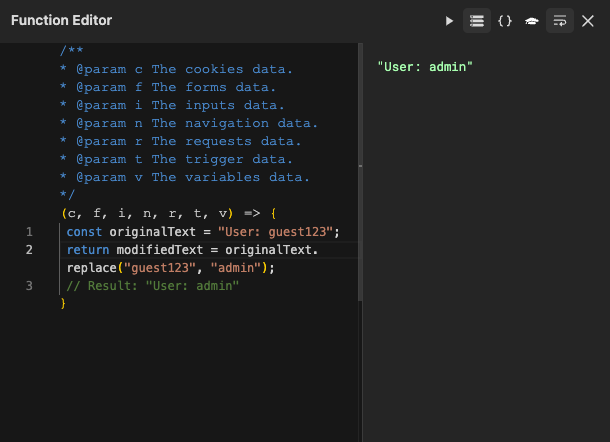The height and width of the screenshot is (442, 610).
Task: Click the '@param c The cookies data' comment
Action: click(x=176, y=69)
